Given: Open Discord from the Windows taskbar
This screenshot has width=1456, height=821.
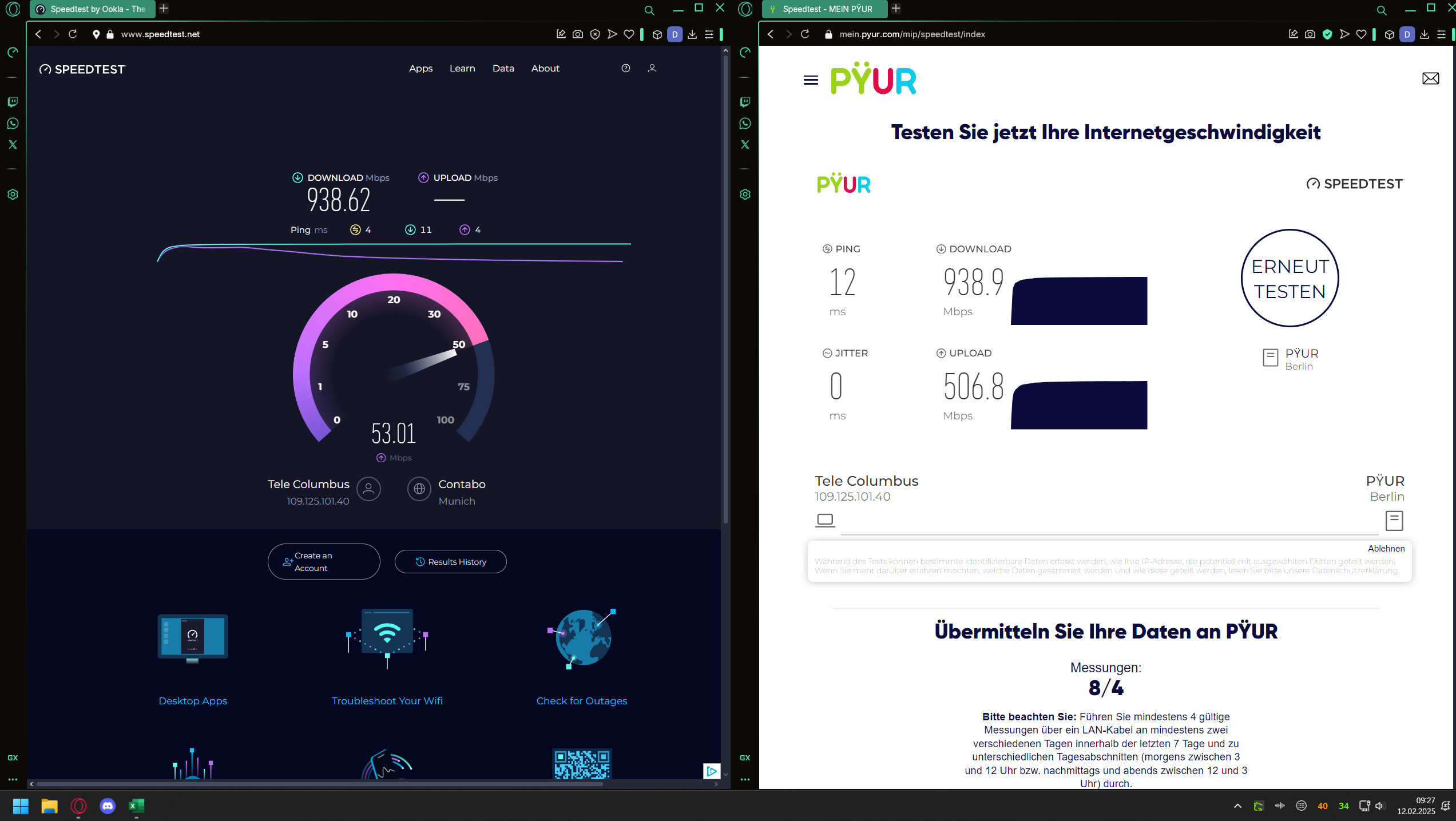Looking at the screenshot, I should pyautogui.click(x=107, y=806).
